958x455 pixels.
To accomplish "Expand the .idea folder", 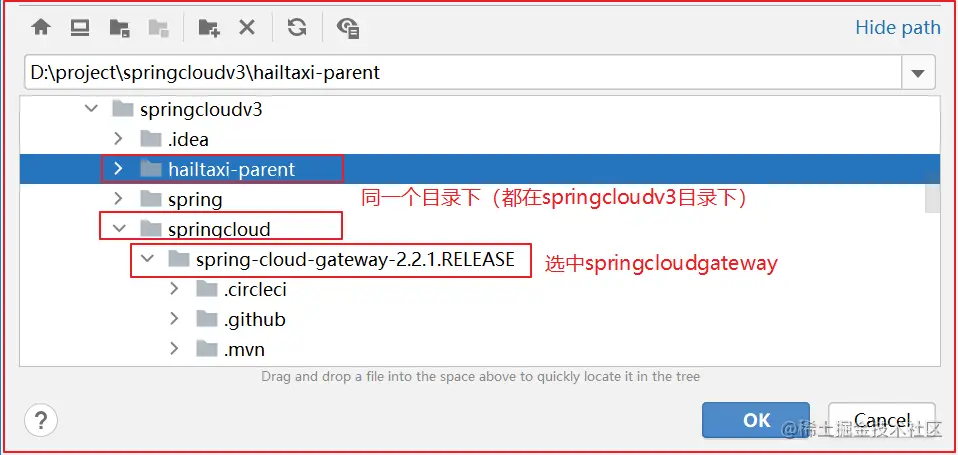I will [x=119, y=139].
